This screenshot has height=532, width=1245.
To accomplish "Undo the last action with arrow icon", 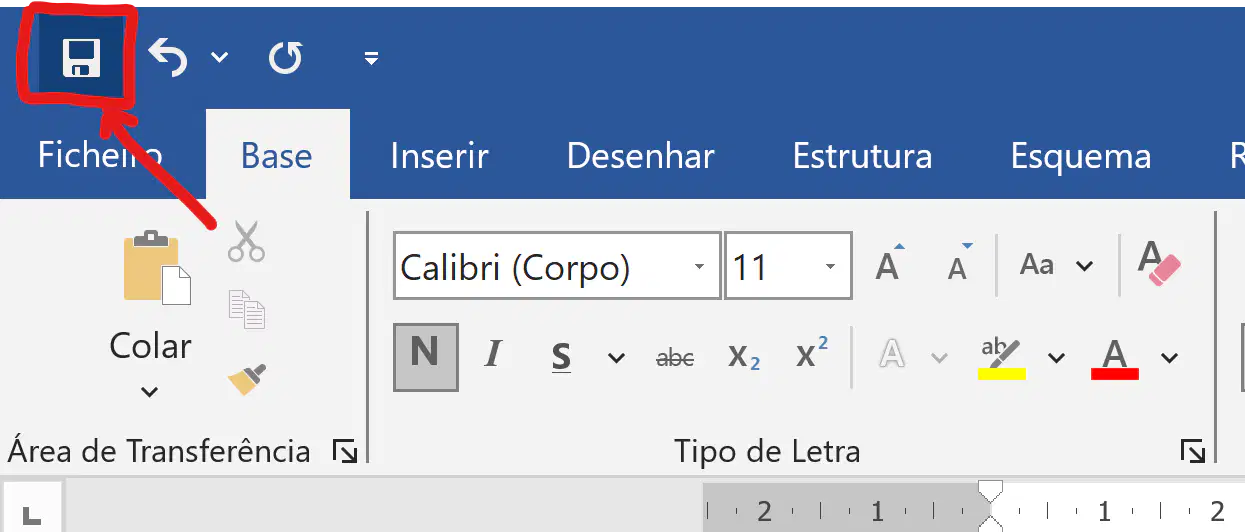I will pos(168,57).
